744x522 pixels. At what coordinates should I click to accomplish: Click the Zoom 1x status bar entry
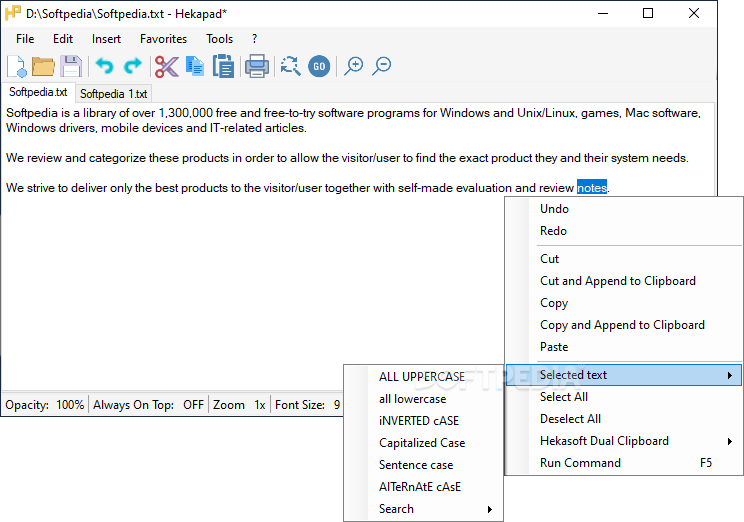[x=239, y=405]
